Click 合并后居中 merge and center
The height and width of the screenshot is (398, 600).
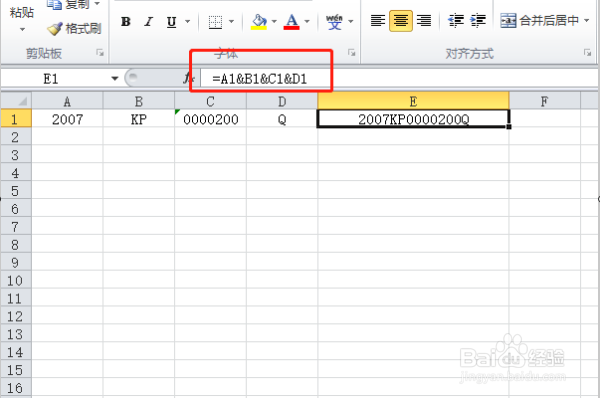540,21
